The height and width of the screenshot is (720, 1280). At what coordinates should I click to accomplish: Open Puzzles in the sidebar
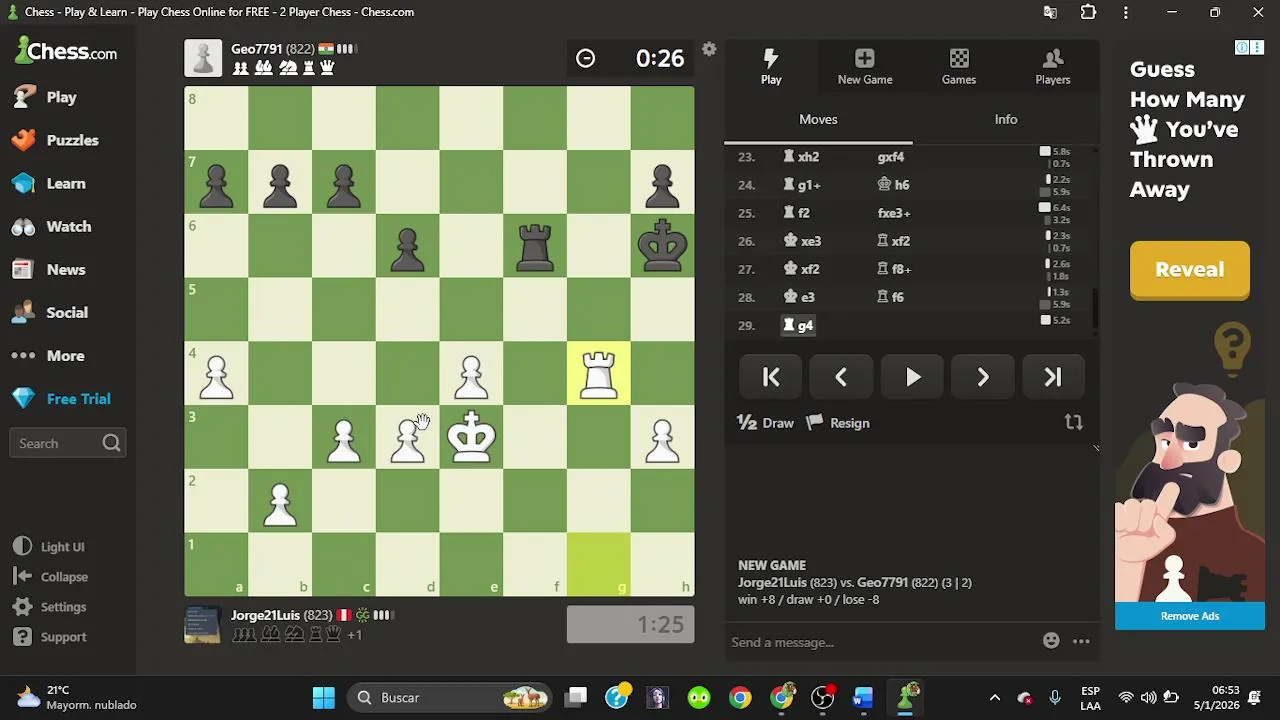56,140
